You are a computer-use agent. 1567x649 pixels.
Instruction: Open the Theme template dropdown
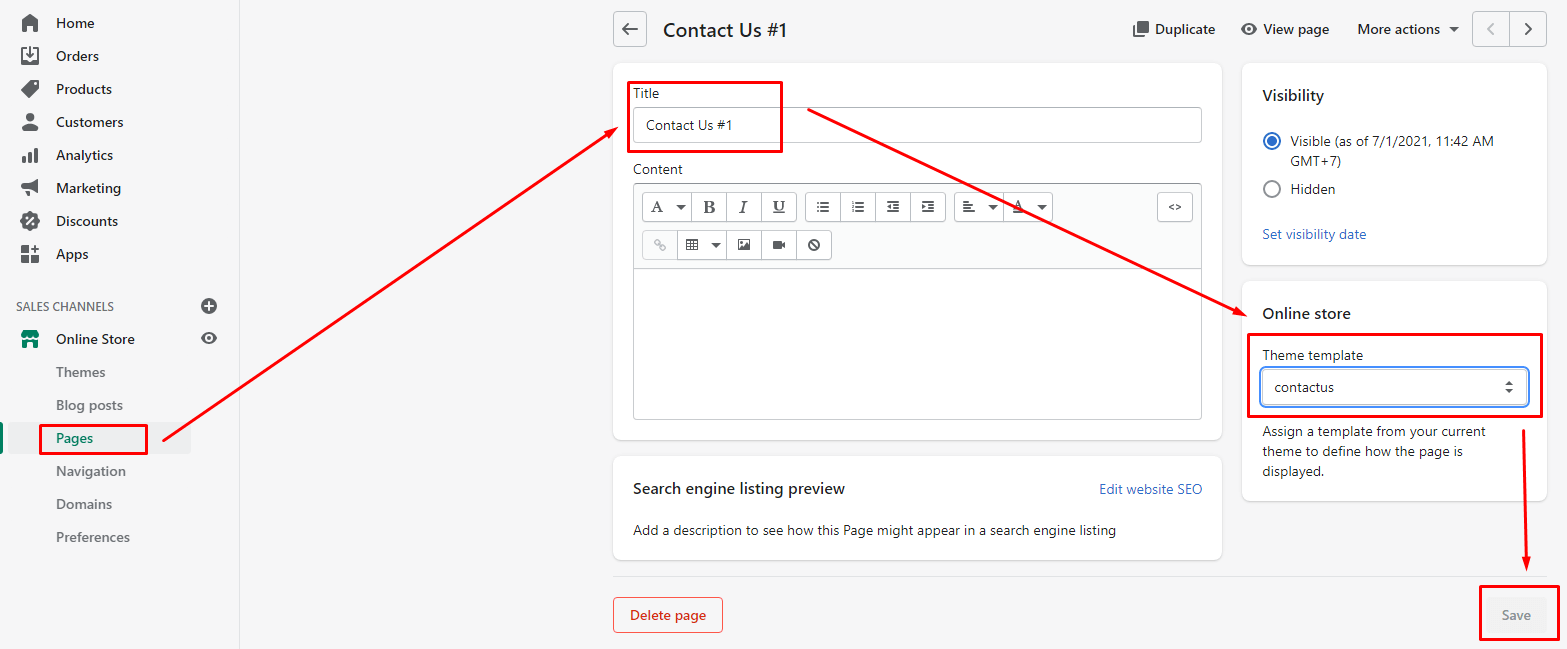click(1393, 387)
